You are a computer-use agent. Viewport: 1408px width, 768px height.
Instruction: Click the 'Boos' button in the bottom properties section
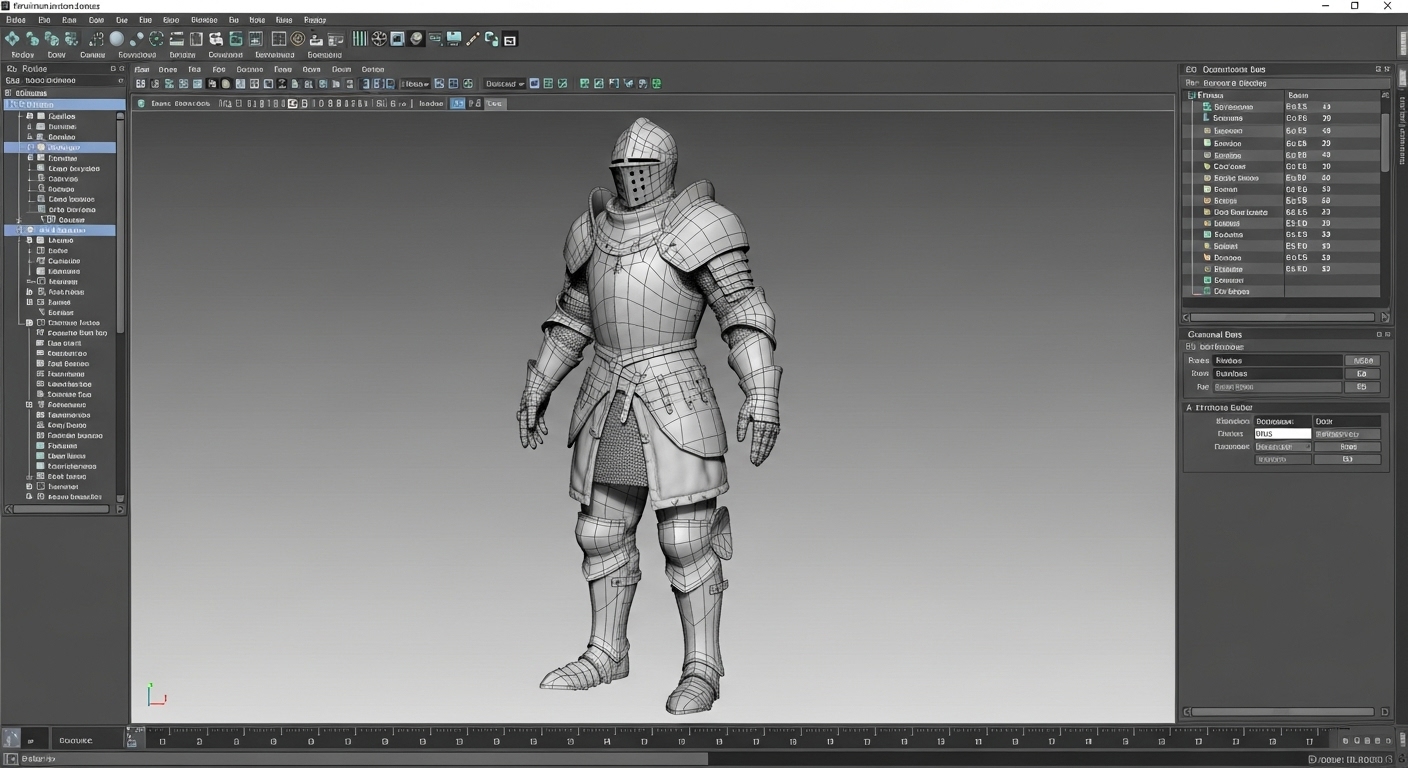1347,447
